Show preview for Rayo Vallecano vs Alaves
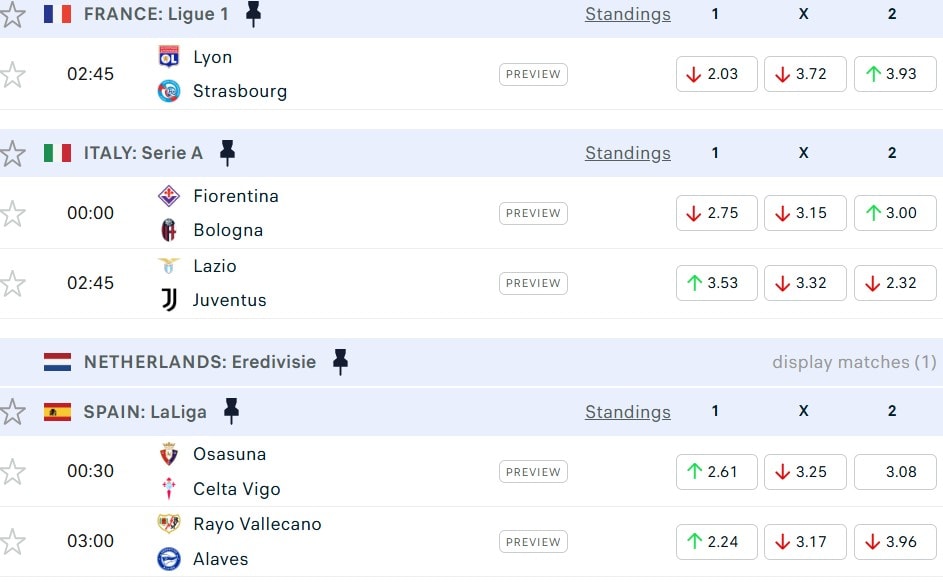 pyautogui.click(x=533, y=542)
